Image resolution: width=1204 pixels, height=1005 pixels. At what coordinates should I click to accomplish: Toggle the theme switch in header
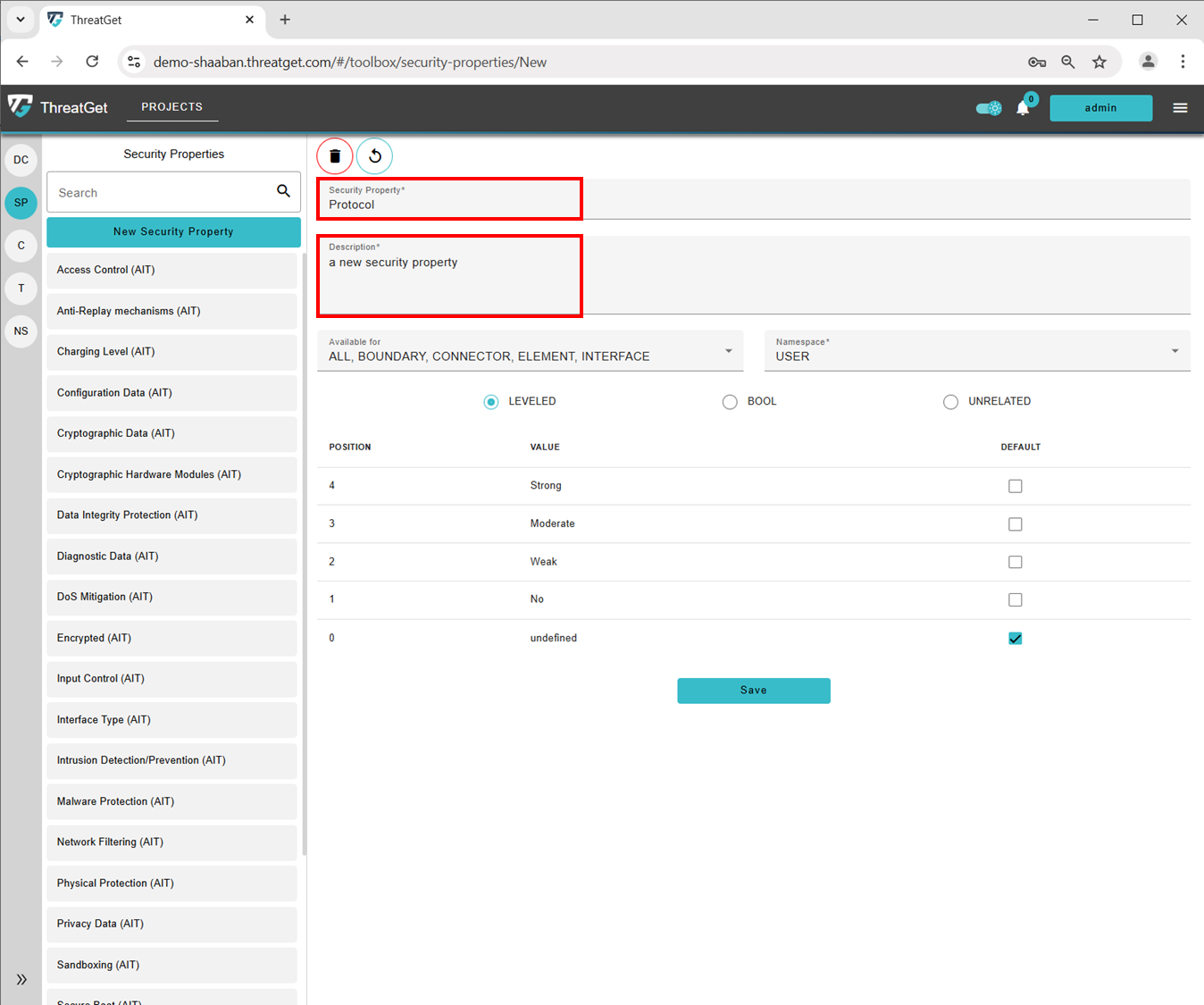(x=989, y=108)
